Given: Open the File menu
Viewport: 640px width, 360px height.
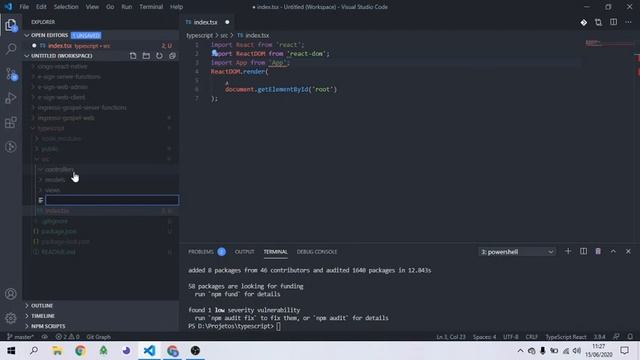Looking at the screenshot, I should coord(24,7).
